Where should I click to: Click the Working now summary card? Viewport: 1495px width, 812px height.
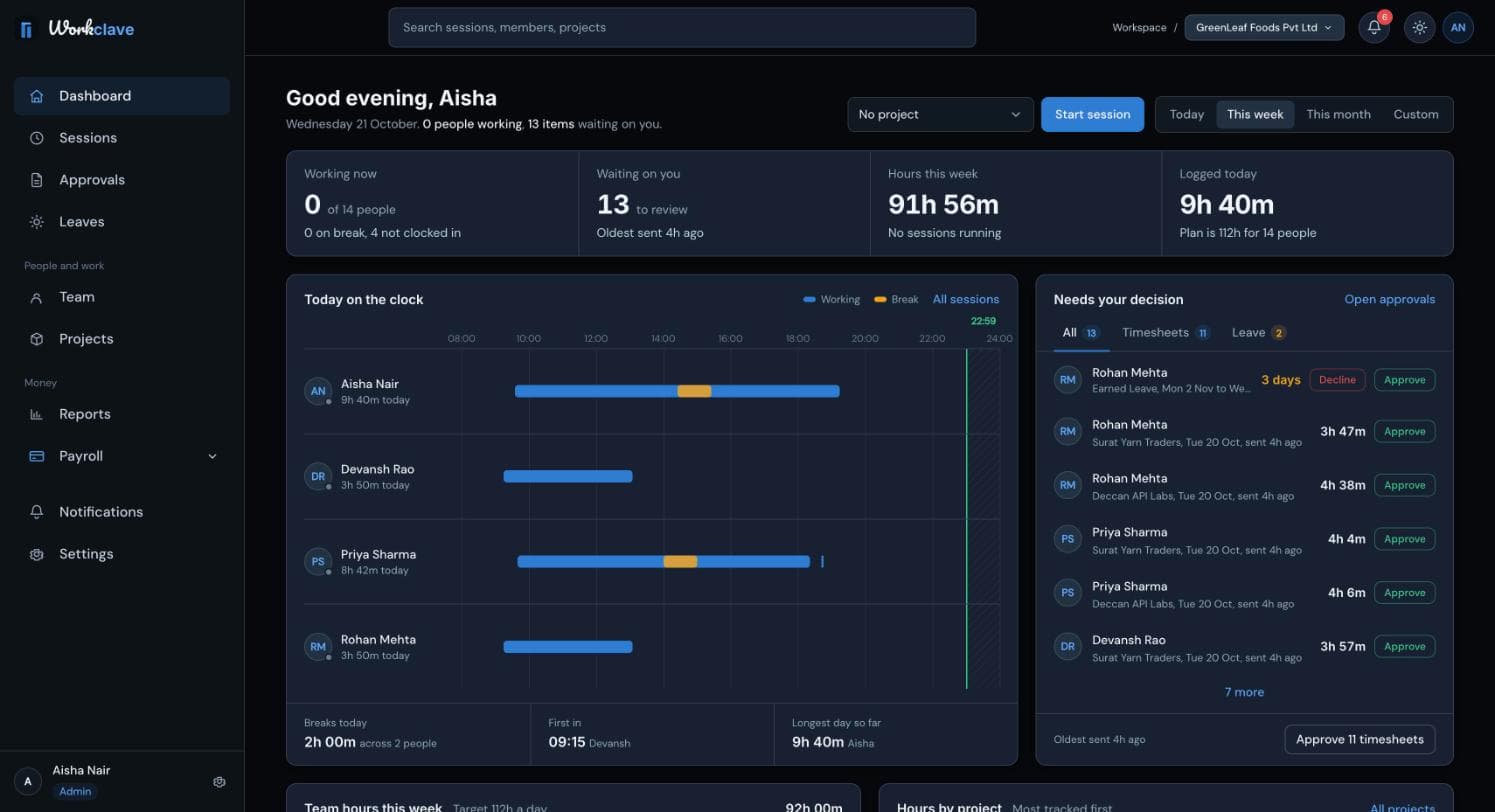pyautogui.click(x=433, y=203)
